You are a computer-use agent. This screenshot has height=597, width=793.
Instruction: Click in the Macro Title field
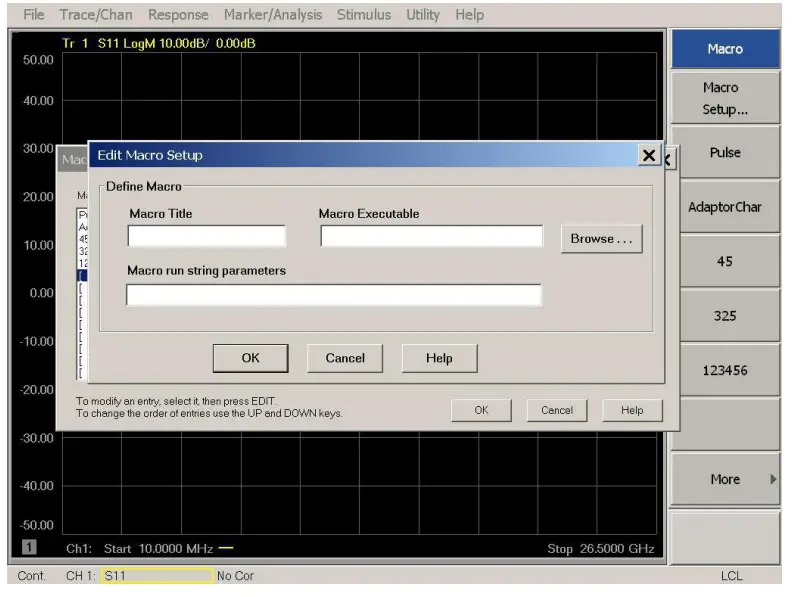(x=207, y=237)
